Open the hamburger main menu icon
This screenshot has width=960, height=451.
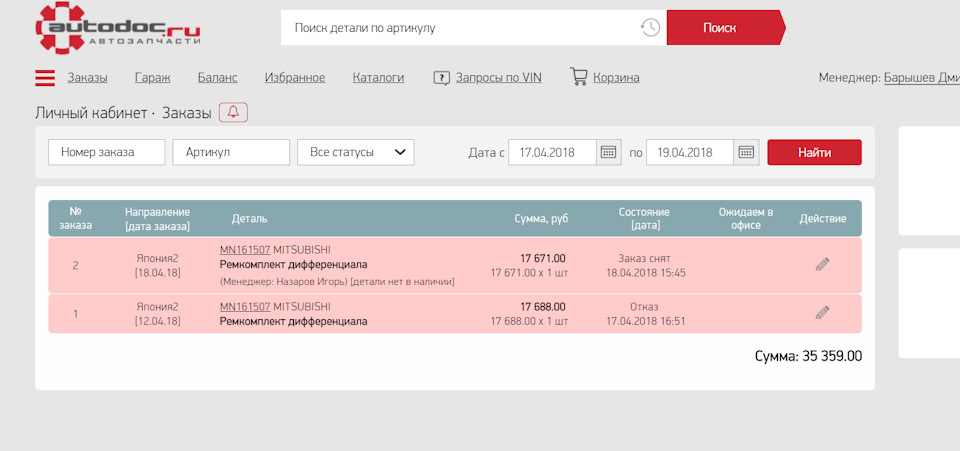click(x=45, y=78)
